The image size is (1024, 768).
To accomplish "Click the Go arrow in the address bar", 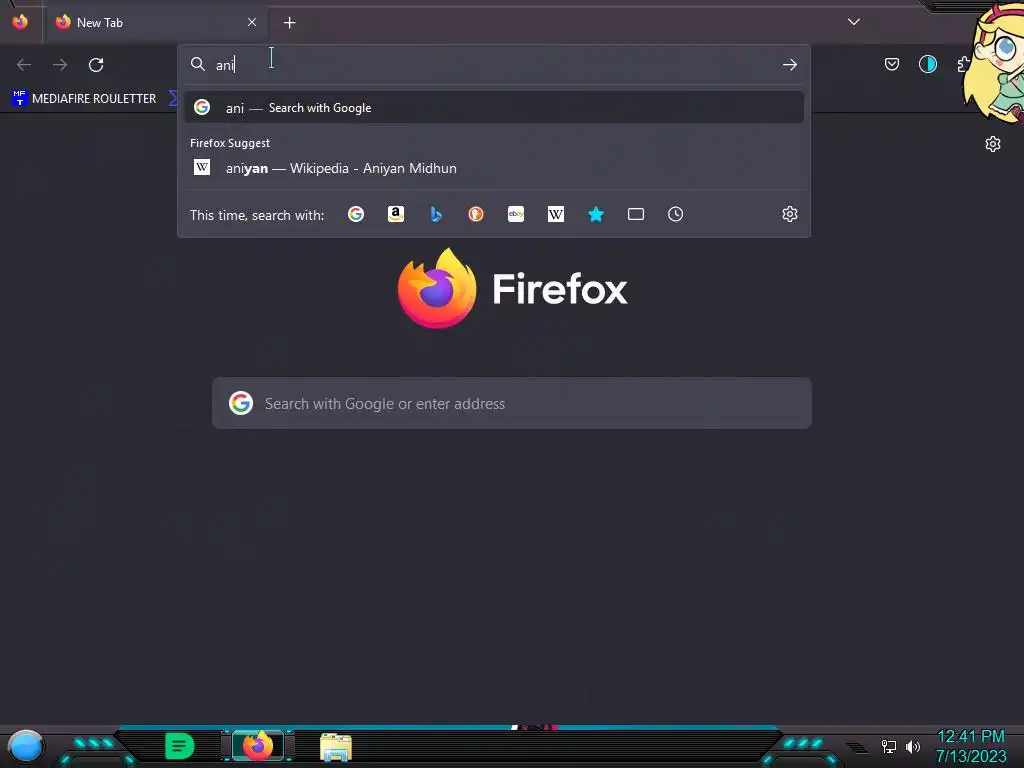I will coord(790,65).
